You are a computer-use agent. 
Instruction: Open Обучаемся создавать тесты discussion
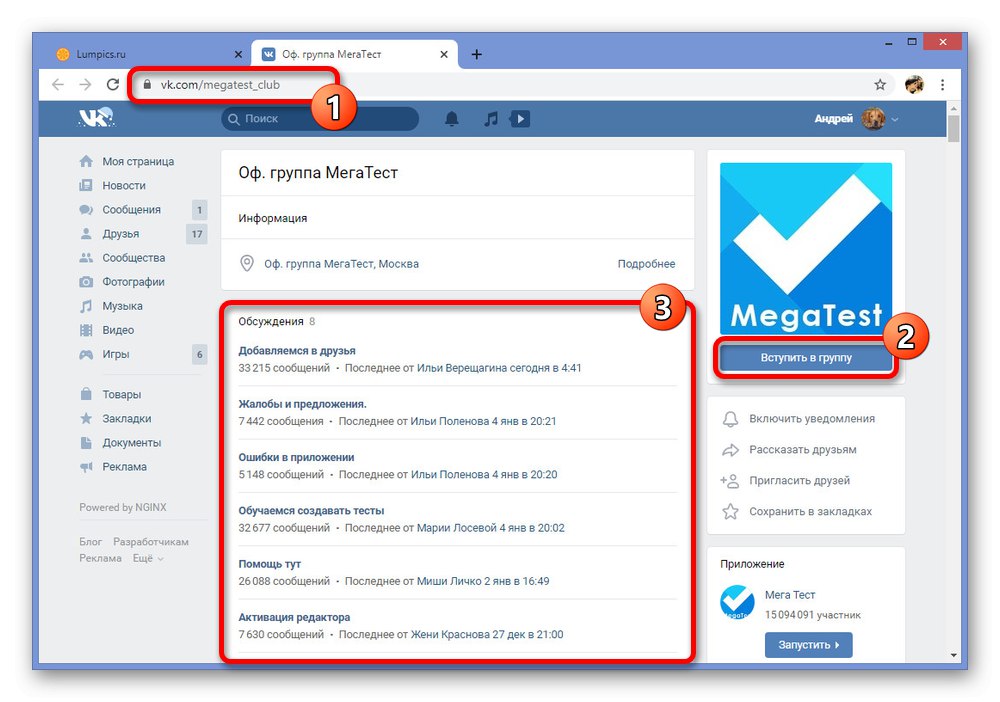click(x=311, y=511)
